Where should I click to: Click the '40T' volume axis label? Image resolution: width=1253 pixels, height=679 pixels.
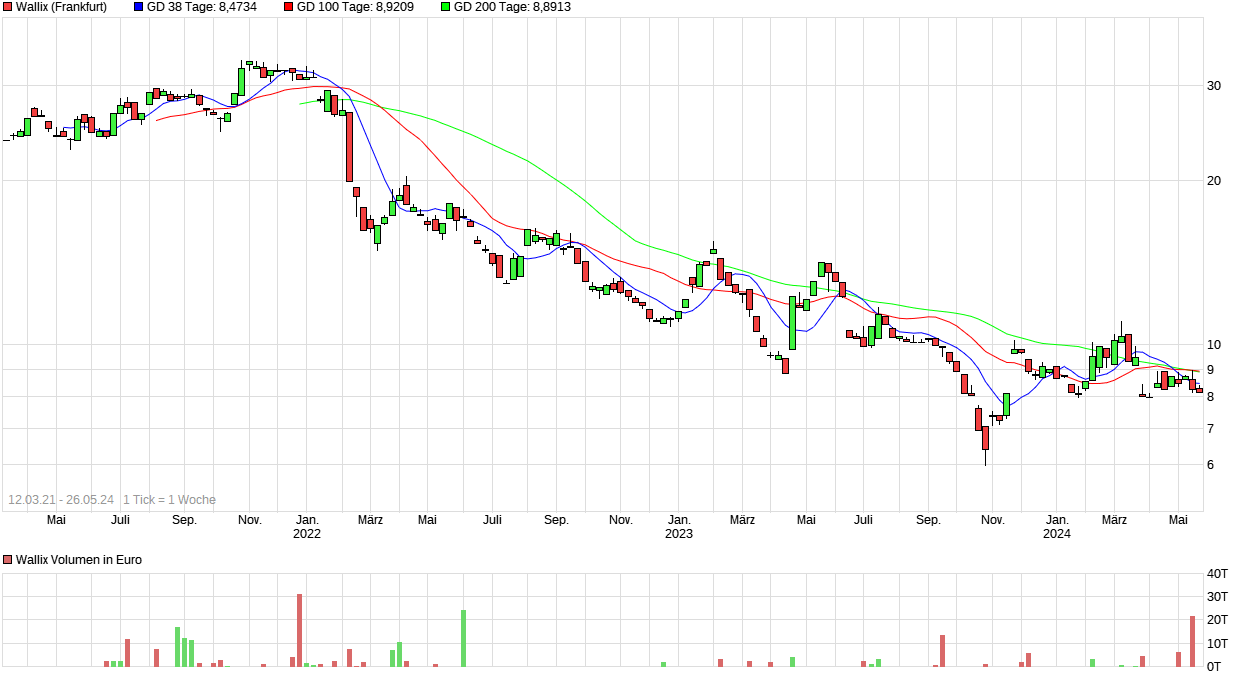pos(1217,574)
